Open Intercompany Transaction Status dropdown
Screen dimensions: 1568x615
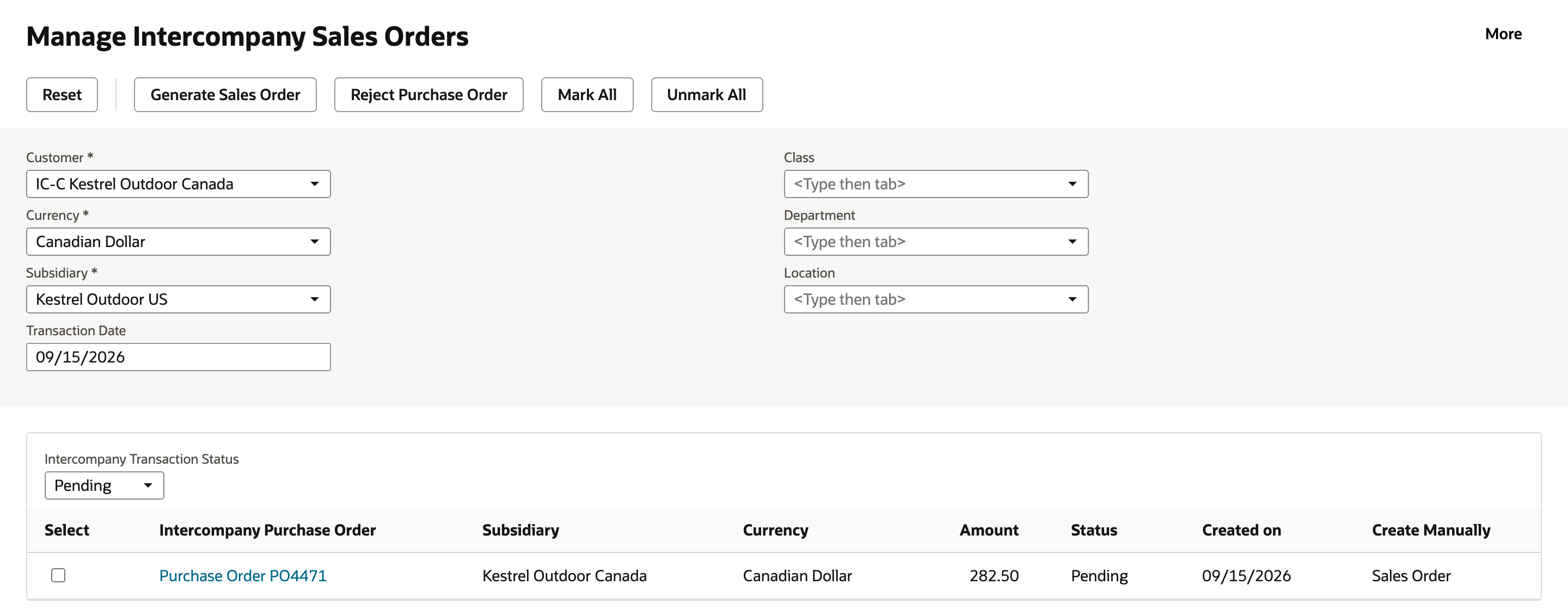104,485
